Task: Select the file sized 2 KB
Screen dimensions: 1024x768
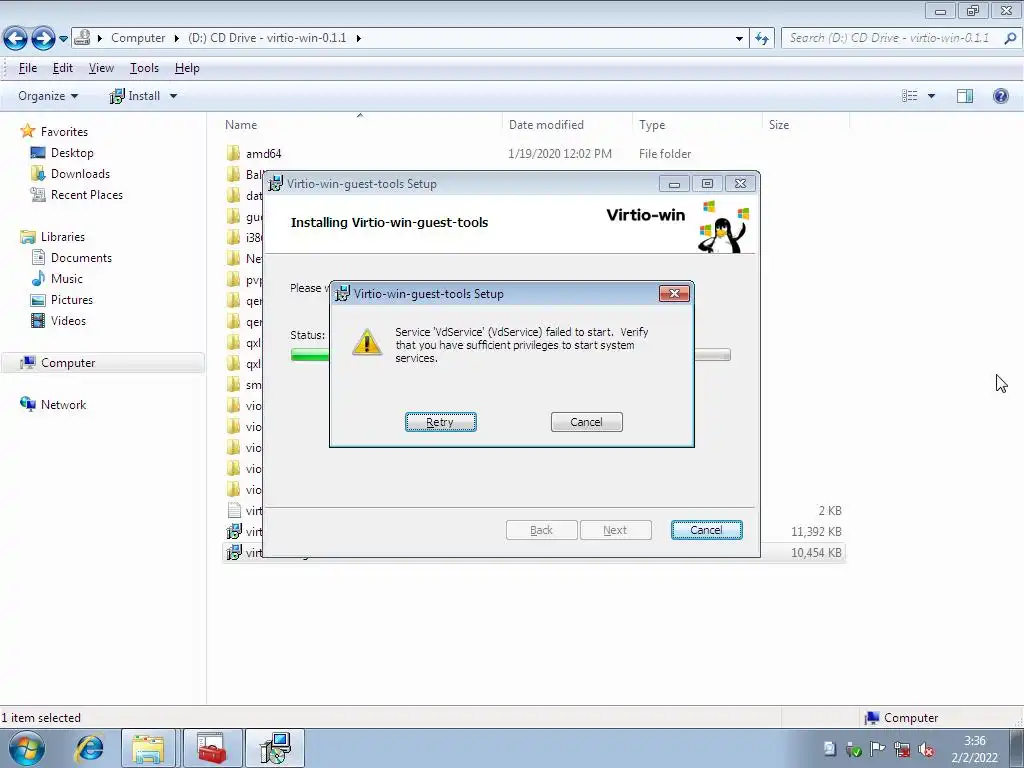Action: click(x=534, y=511)
